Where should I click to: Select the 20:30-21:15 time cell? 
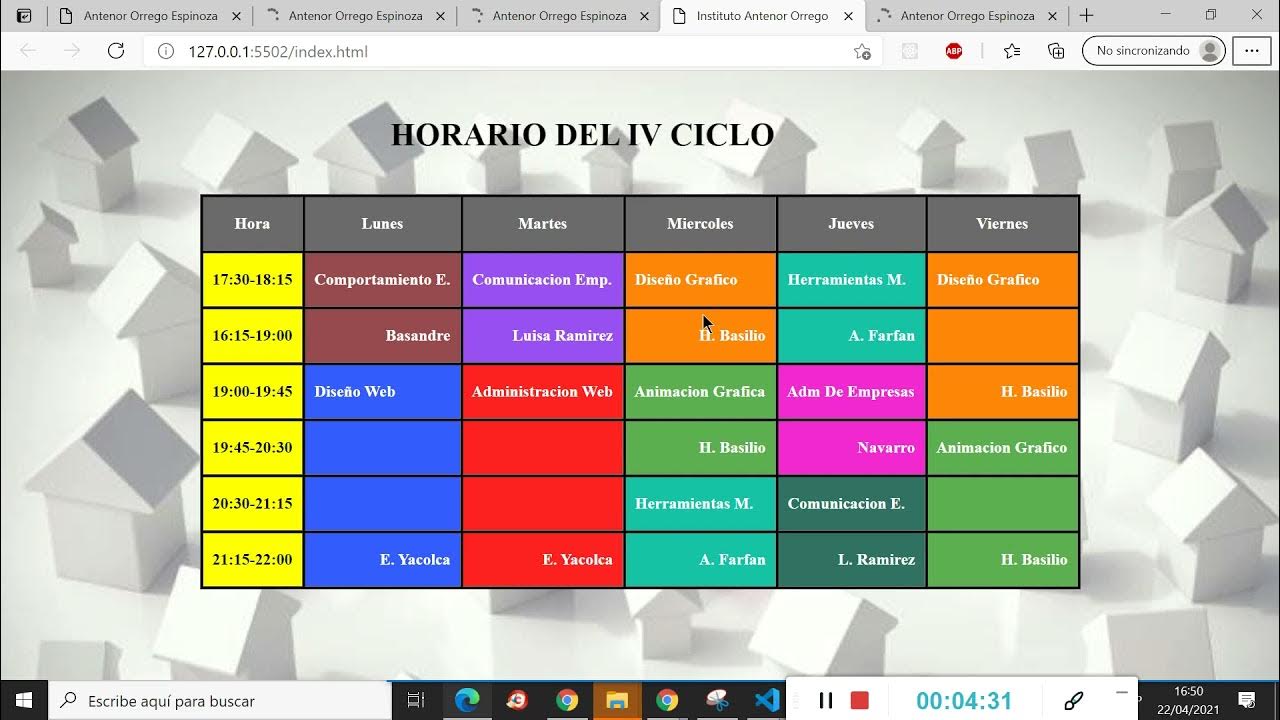252,504
